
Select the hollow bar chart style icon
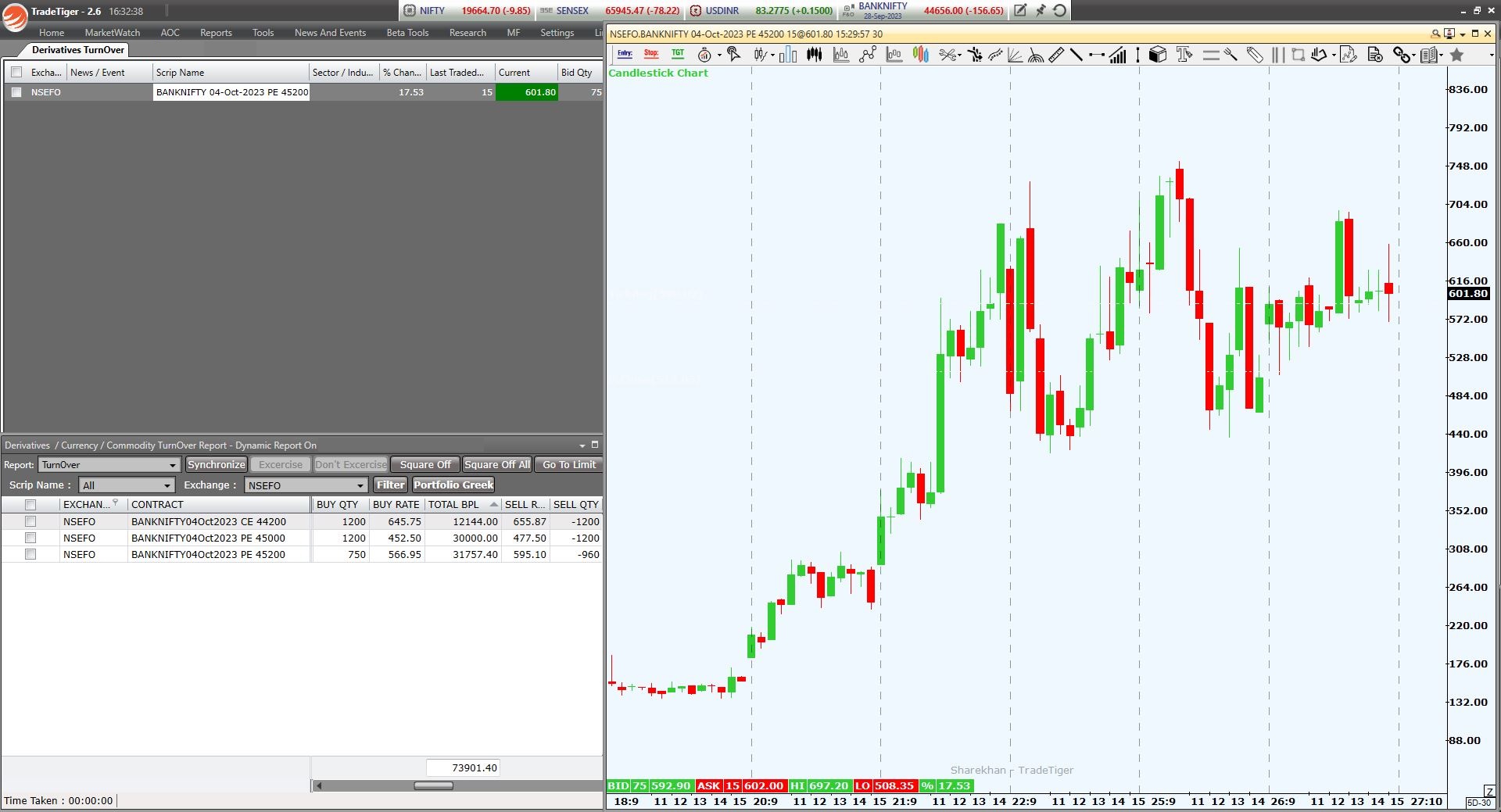788,55
